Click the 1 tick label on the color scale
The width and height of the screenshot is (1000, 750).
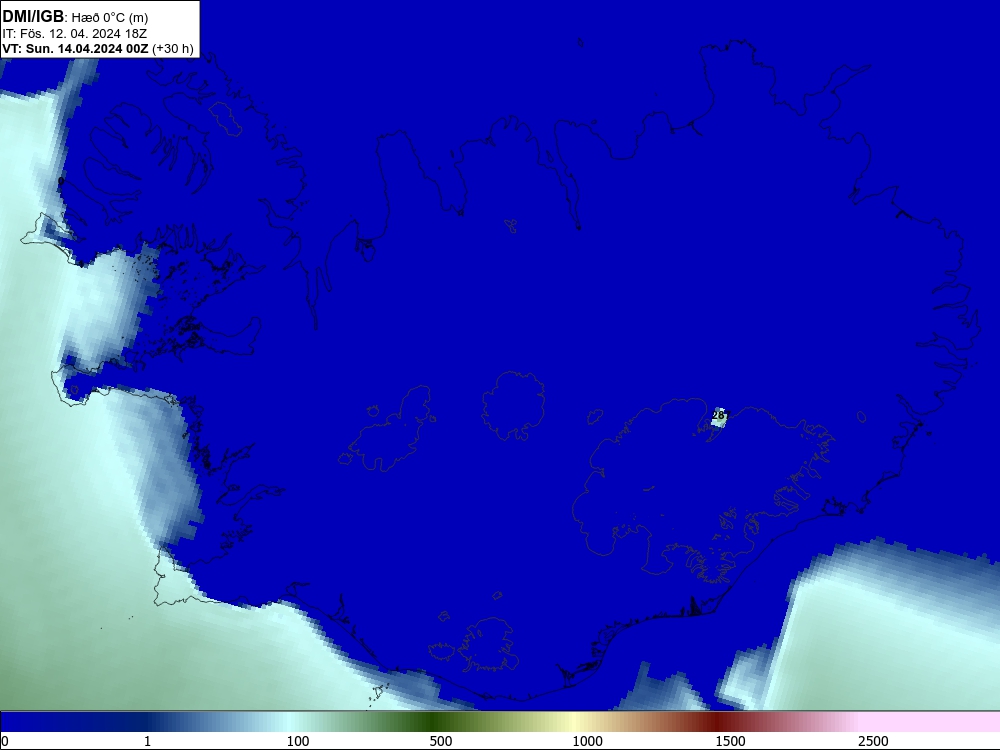point(147,740)
